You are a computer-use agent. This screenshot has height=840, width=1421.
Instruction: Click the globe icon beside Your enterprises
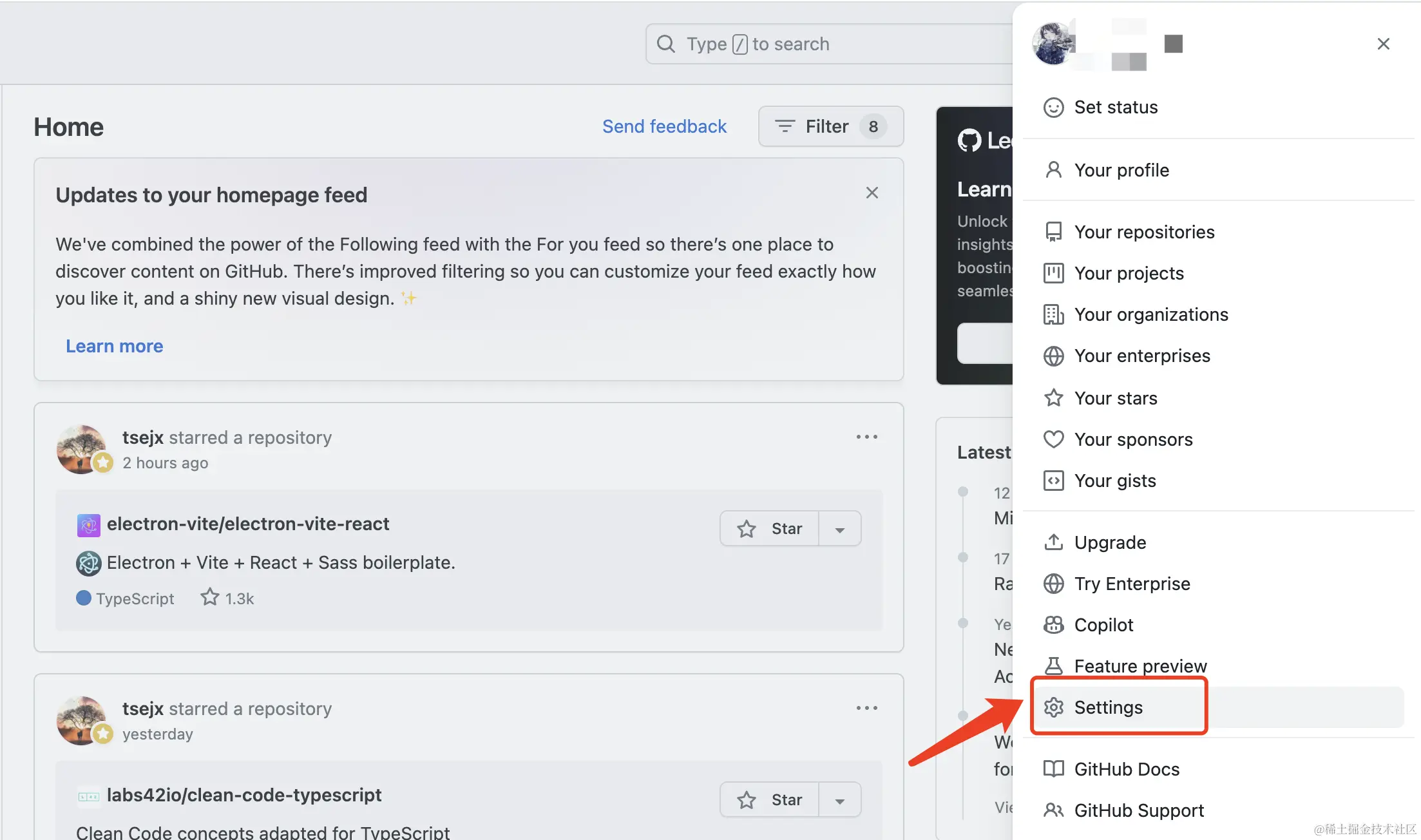(1053, 356)
